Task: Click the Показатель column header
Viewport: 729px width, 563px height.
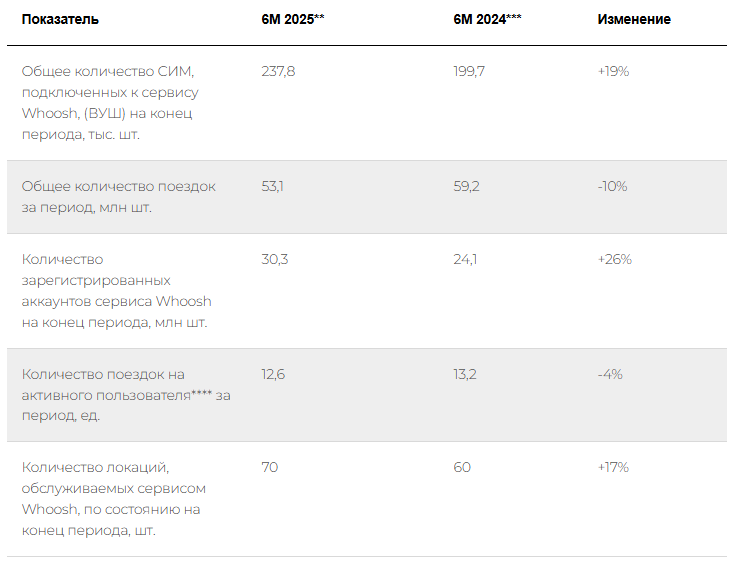Action: (60, 20)
